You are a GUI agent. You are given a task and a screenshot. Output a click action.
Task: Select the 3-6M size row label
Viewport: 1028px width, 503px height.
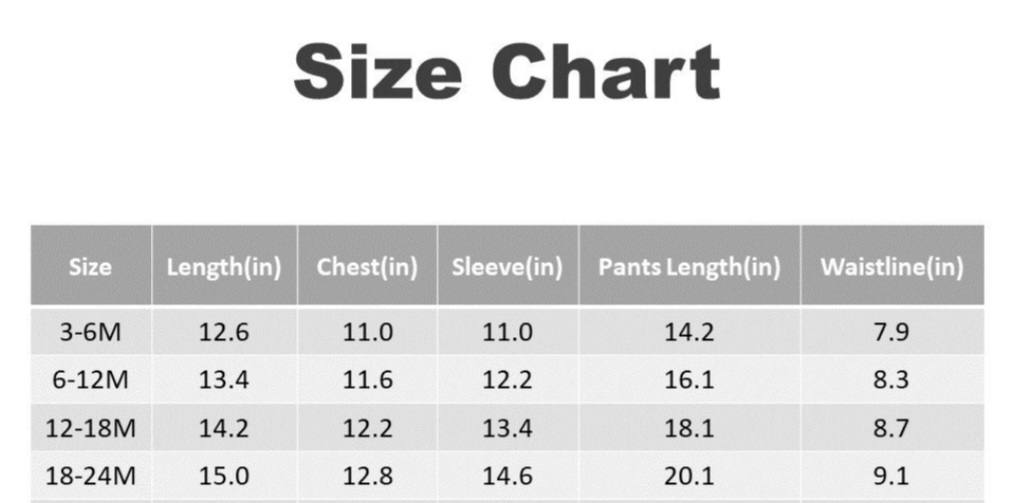pos(90,332)
